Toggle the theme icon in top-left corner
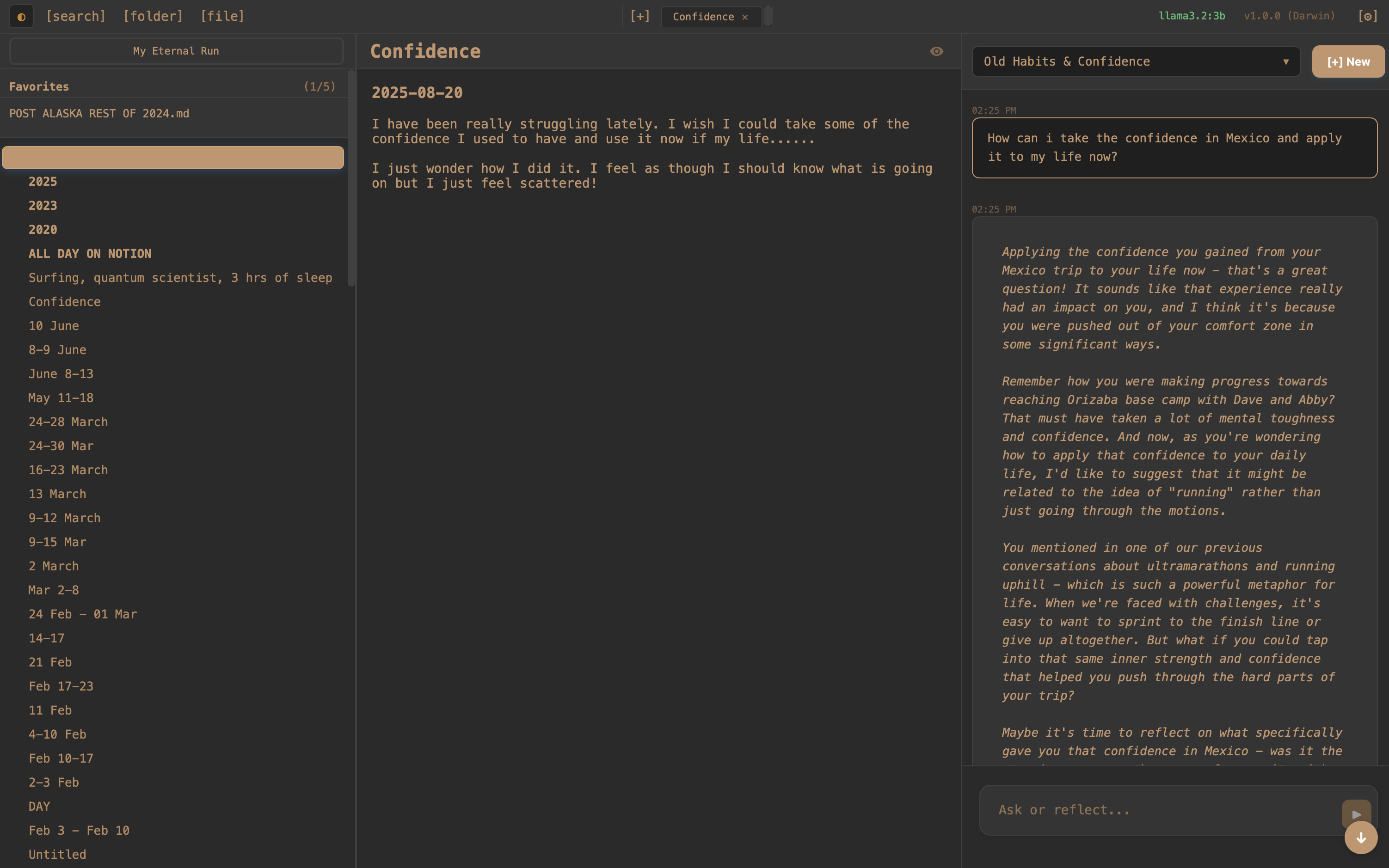The width and height of the screenshot is (1389, 868). click(21, 17)
